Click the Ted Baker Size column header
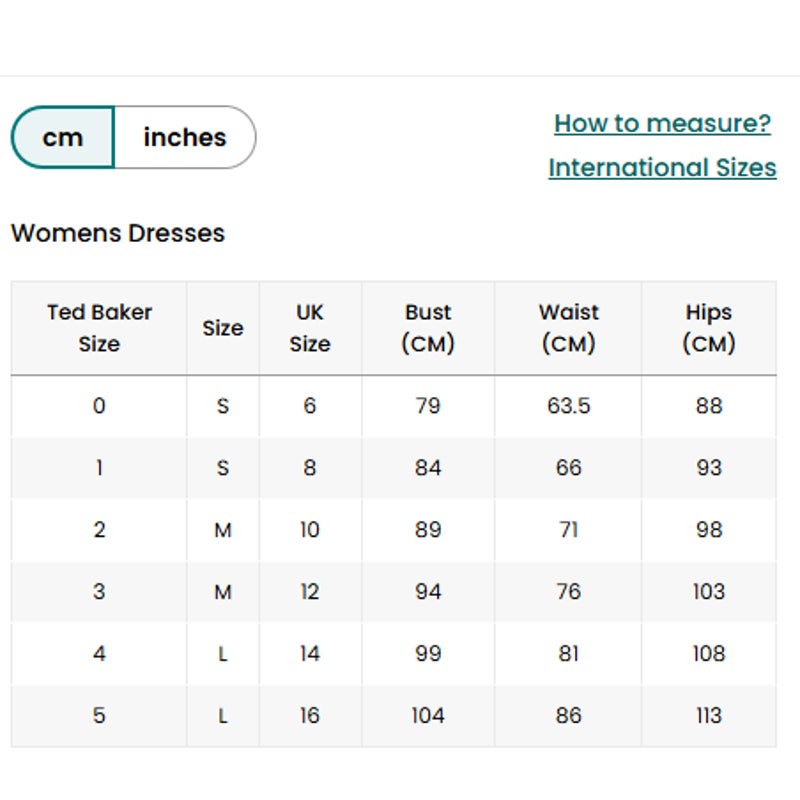The height and width of the screenshot is (800, 800). click(99, 328)
